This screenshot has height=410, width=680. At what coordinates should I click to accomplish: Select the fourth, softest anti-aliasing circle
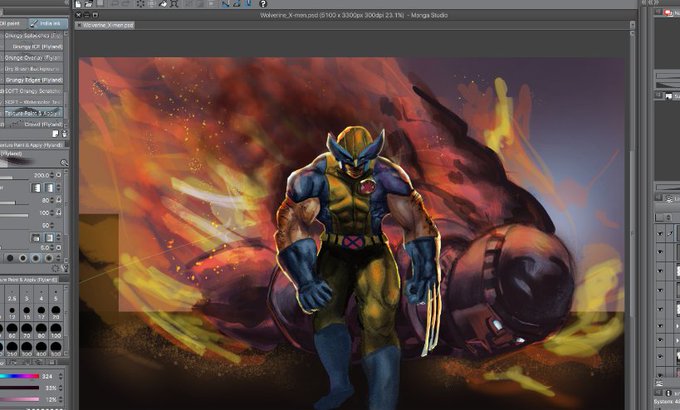[49, 259]
